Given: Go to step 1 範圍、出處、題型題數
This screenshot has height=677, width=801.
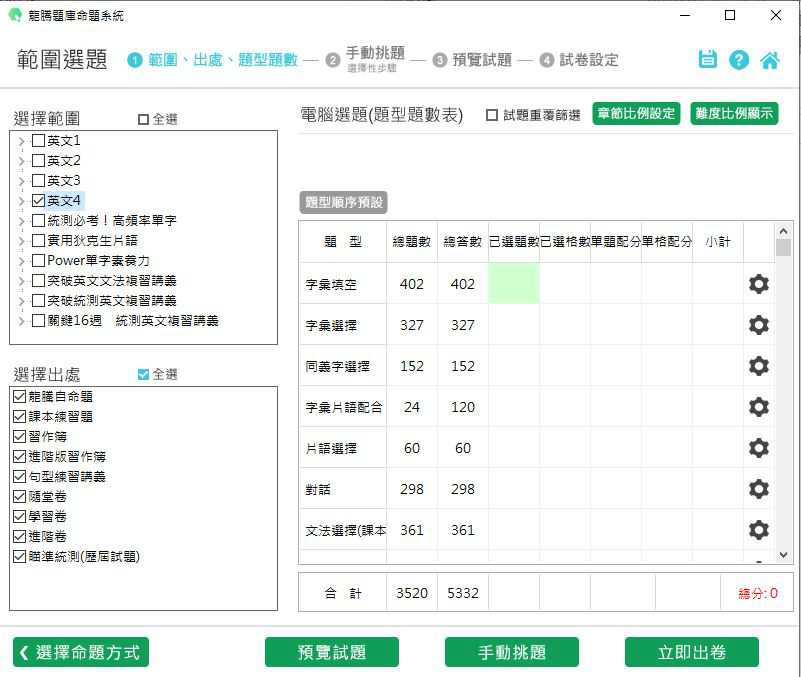Looking at the screenshot, I should (213, 60).
